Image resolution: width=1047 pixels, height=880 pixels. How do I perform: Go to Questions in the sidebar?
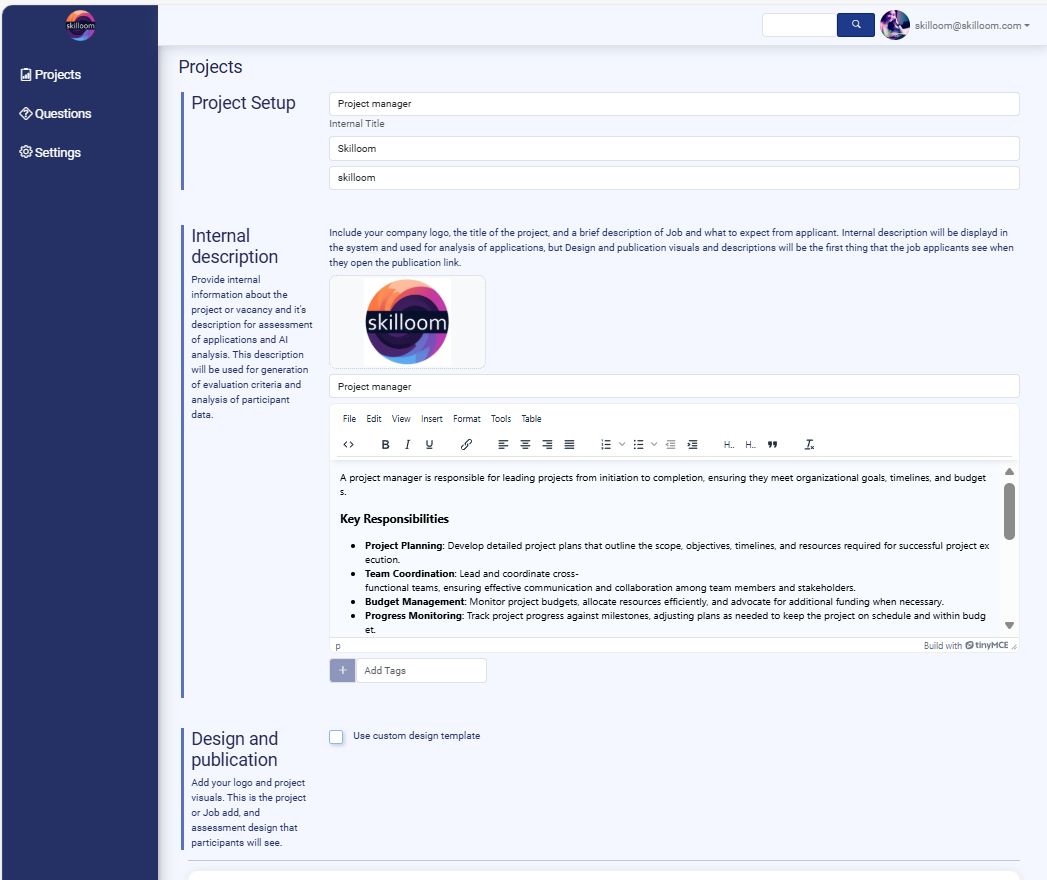click(x=56, y=114)
